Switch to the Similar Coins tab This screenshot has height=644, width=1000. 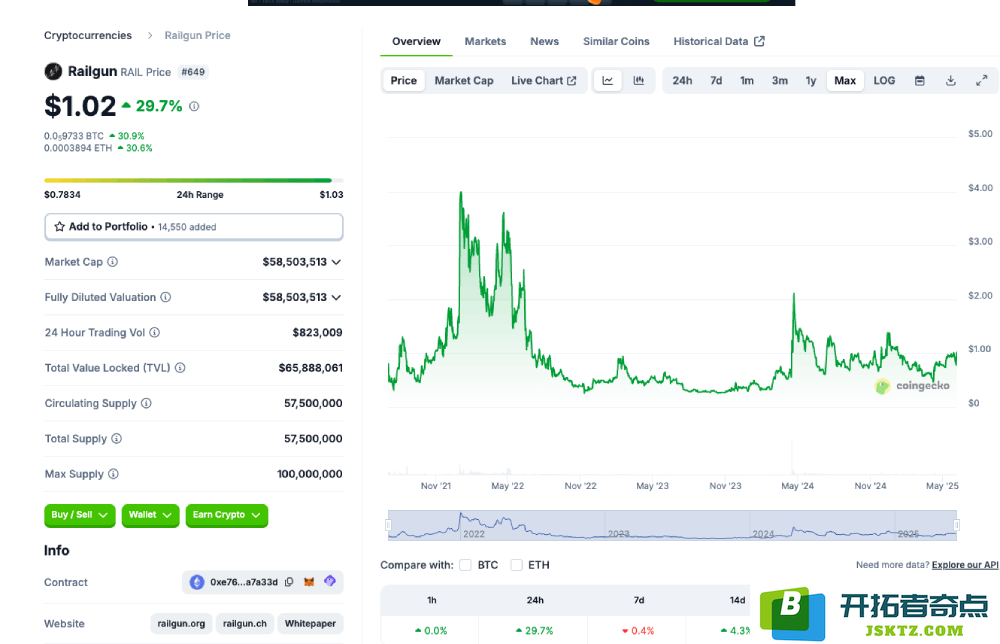point(616,41)
